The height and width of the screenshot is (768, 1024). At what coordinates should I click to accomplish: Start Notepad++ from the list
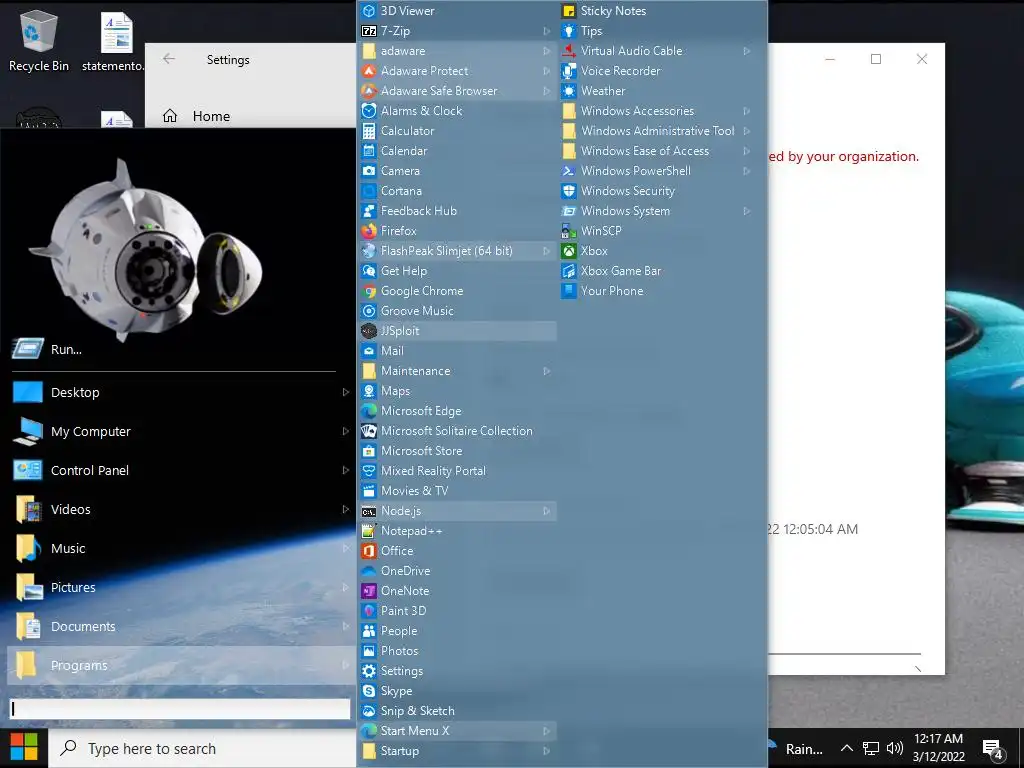pos(369,531)
